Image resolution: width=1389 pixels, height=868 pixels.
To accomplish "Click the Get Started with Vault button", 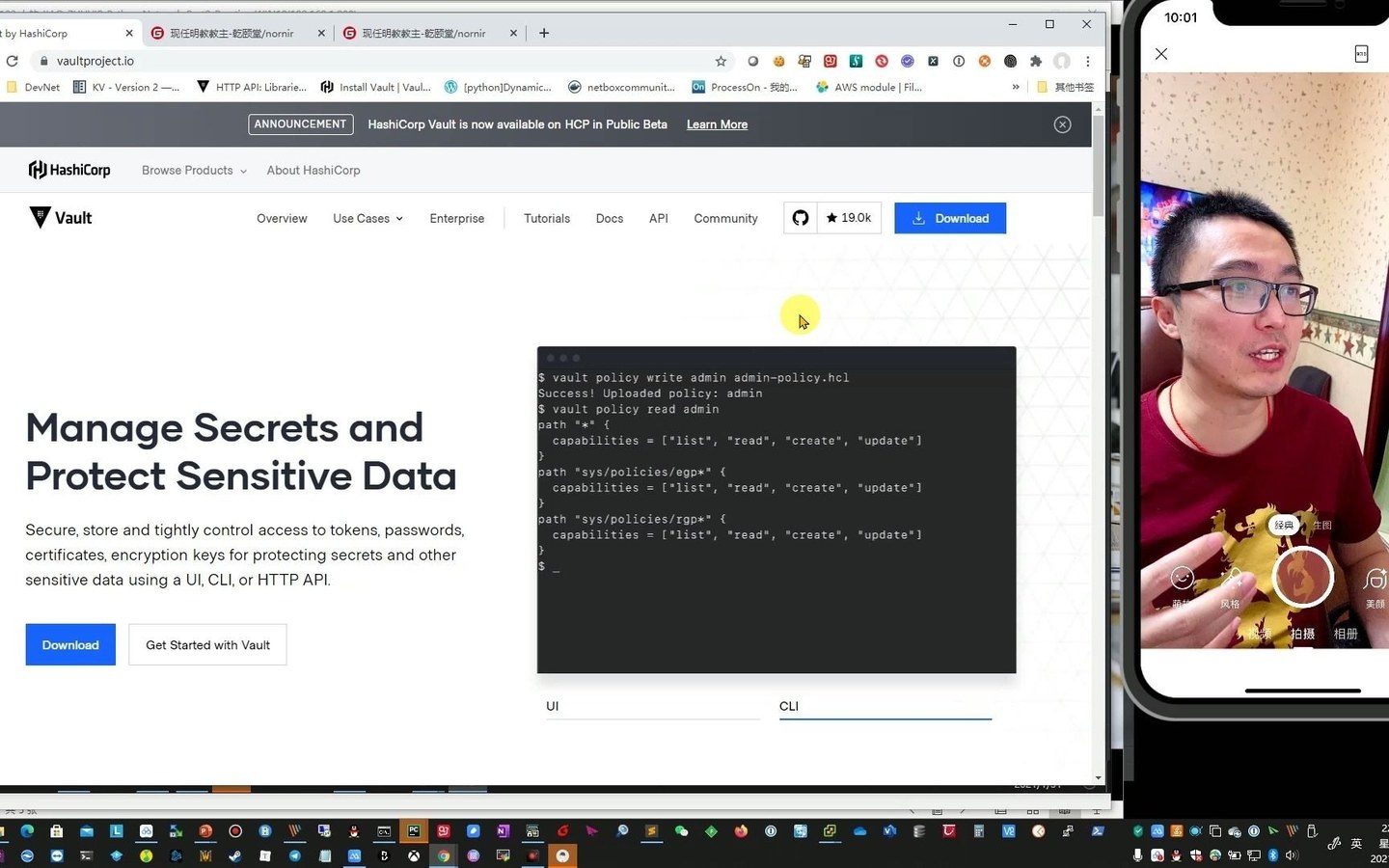I will tap(207, 644).
